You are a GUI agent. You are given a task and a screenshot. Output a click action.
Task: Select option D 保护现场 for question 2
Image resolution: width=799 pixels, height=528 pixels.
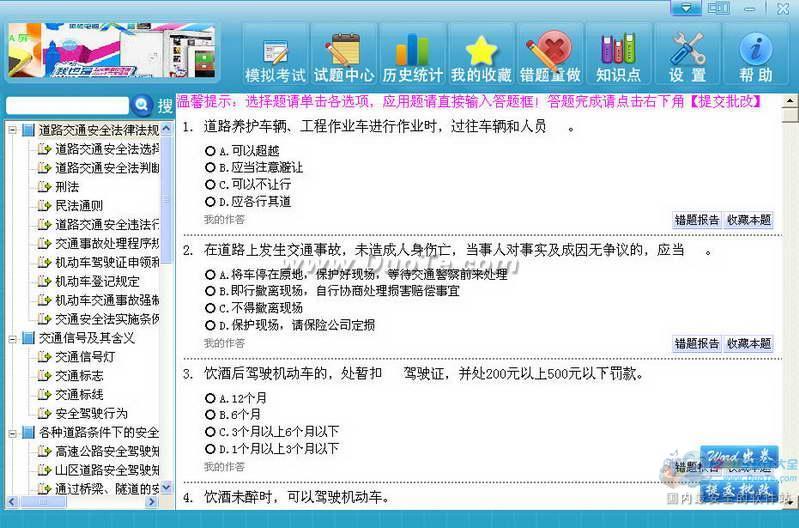pyautogui.click(x=210, y=325)
